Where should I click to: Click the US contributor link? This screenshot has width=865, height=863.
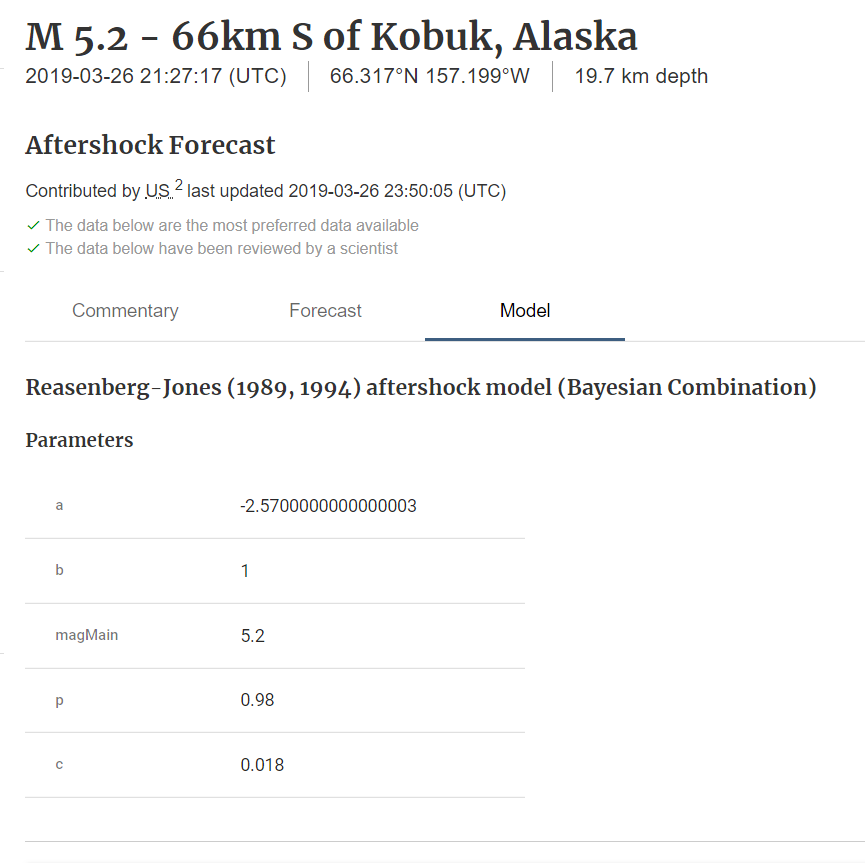[x=158, y=191]
